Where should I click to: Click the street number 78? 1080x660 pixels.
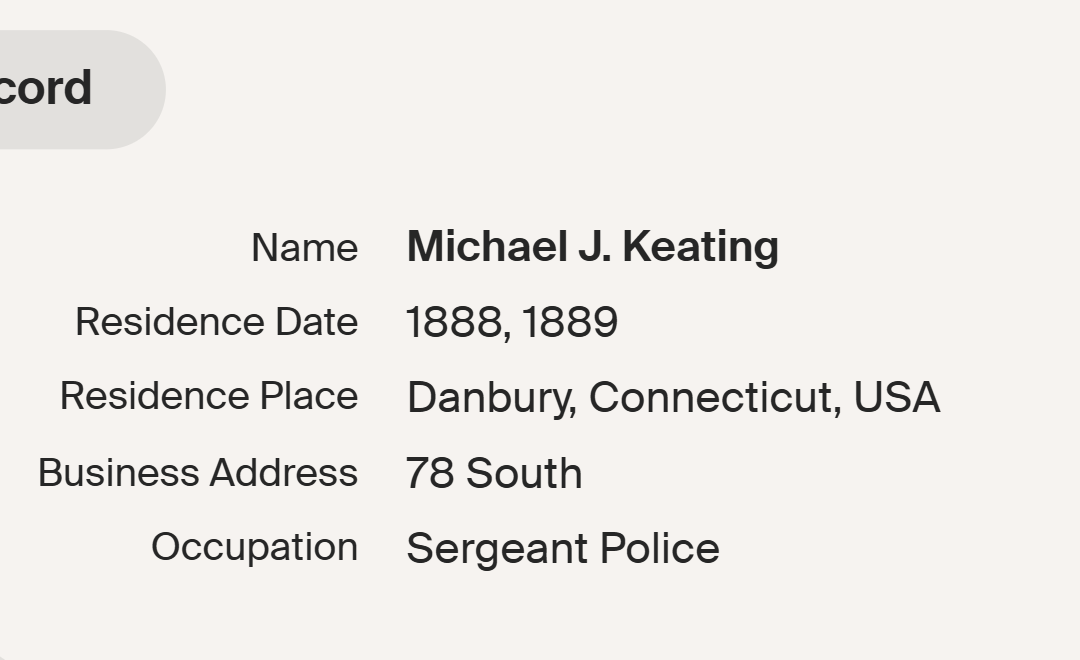[430, 474]
